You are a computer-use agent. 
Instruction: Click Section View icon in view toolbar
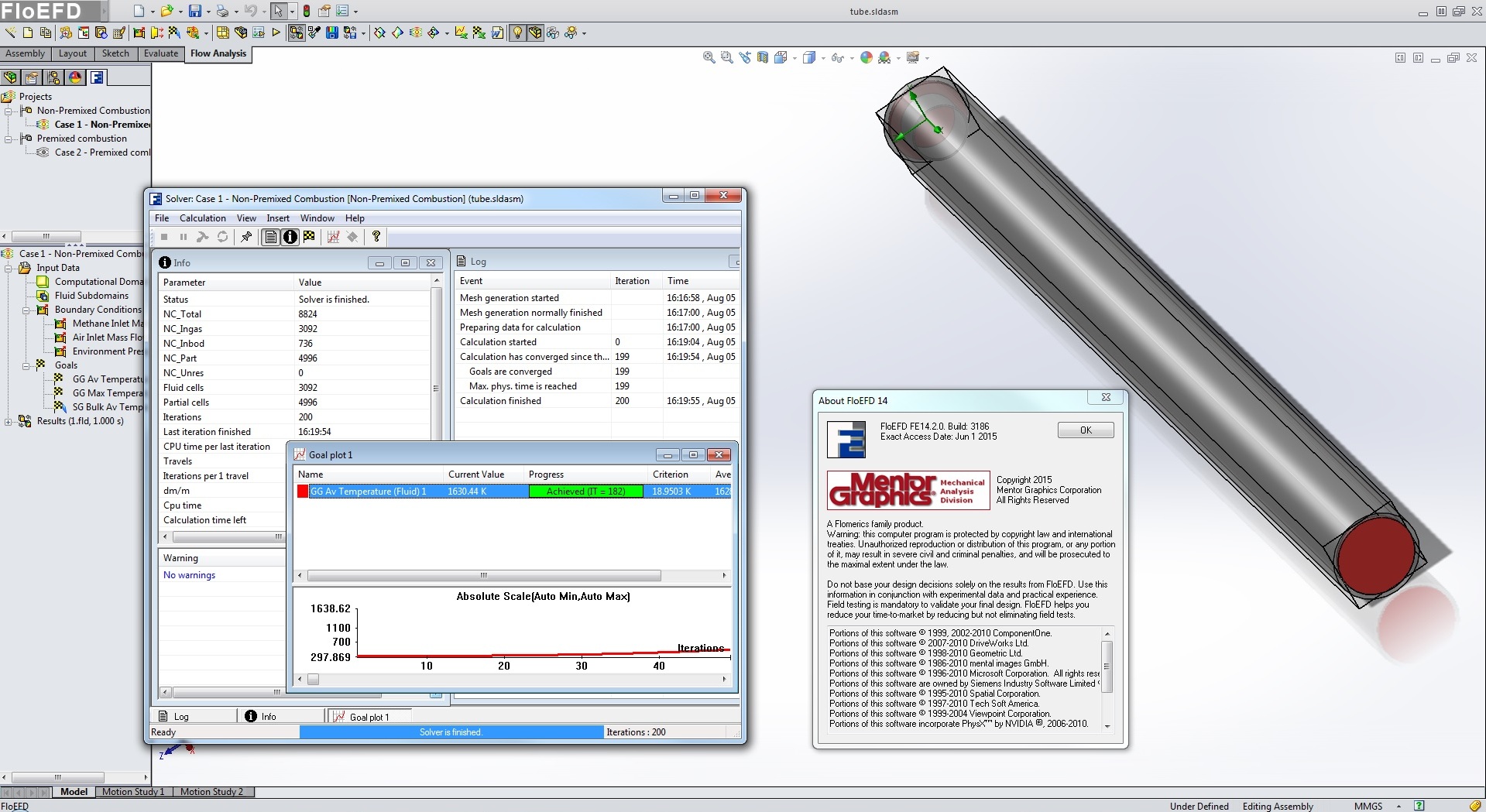click(x=763, y=57)
